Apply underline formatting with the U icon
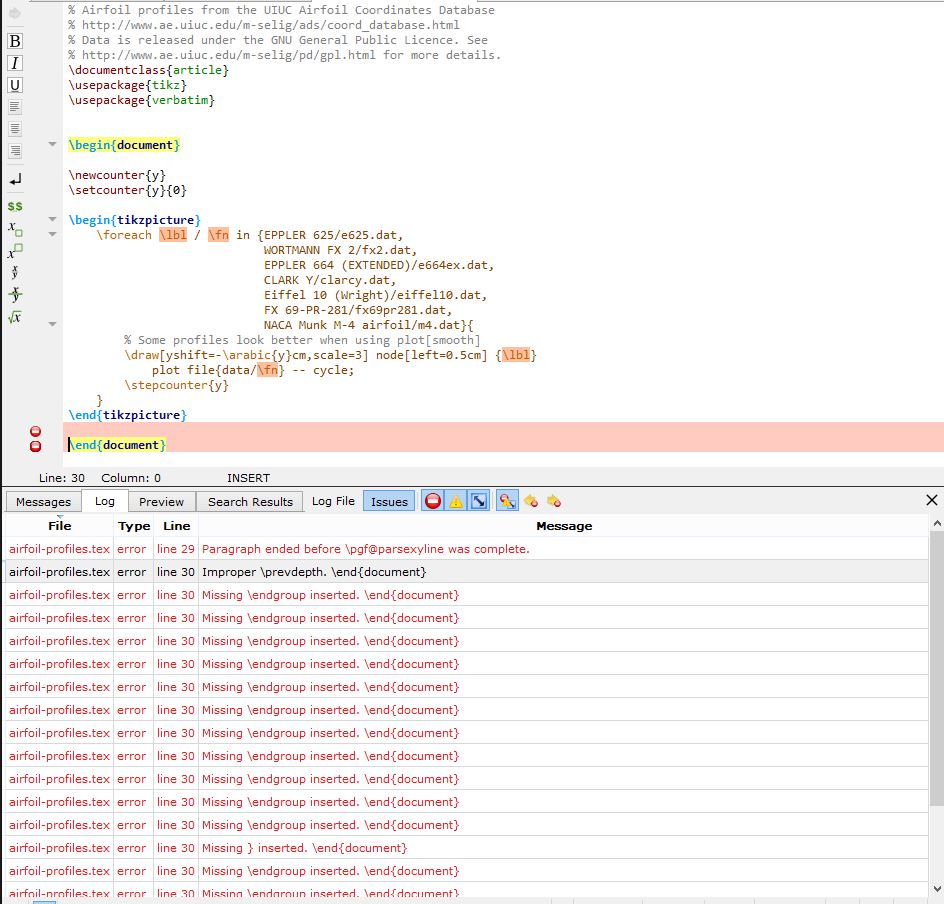The width and height of the screenshot is (944, 904). (15, 85)
